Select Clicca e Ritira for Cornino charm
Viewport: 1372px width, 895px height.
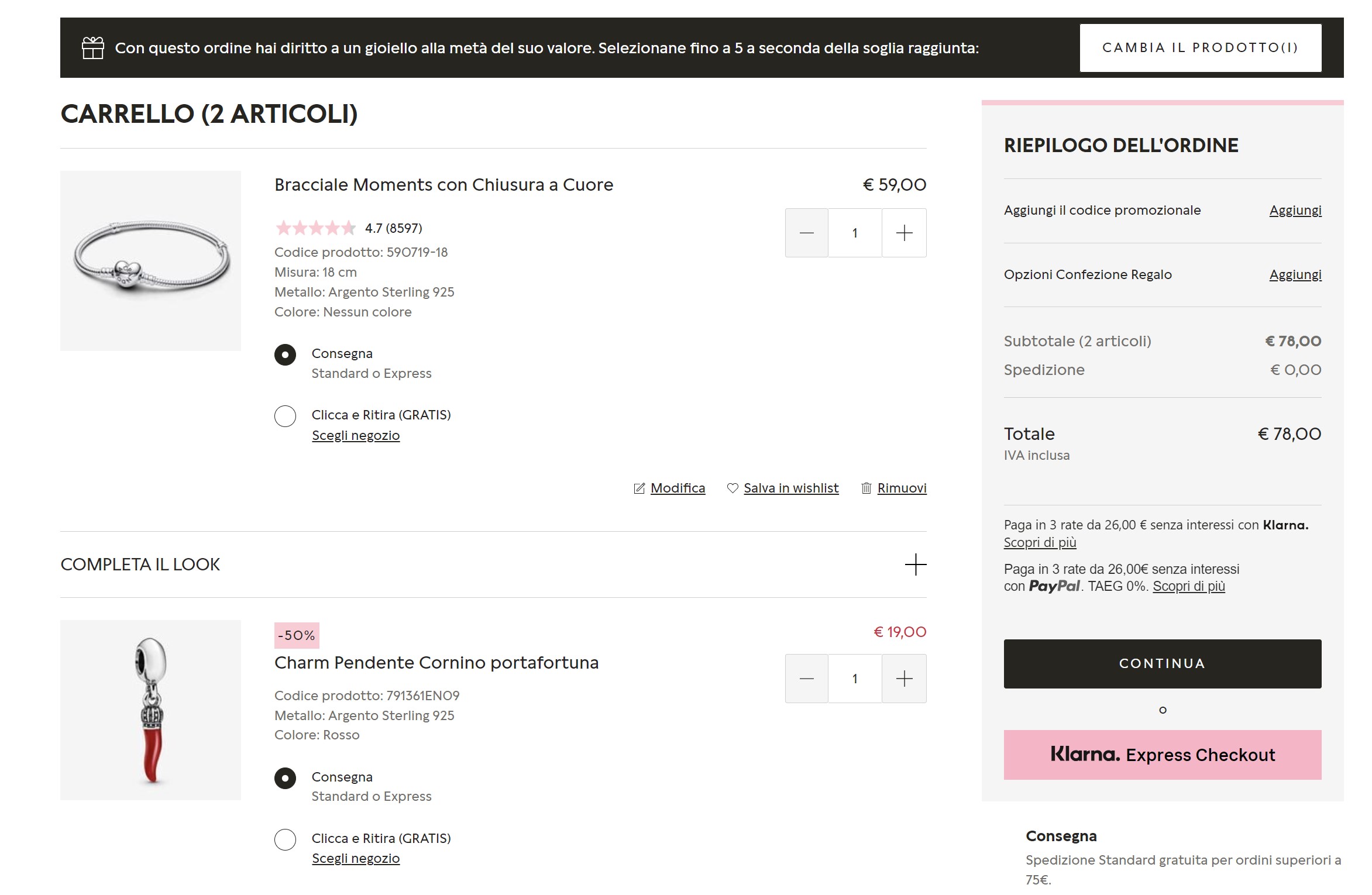285,839
